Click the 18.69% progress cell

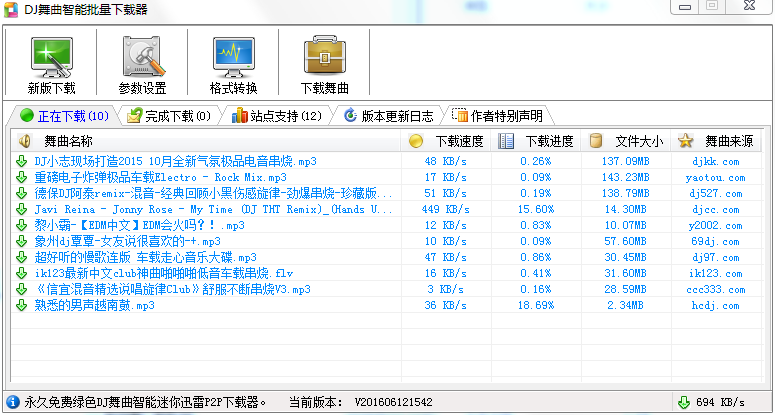[x=536, y=305]
